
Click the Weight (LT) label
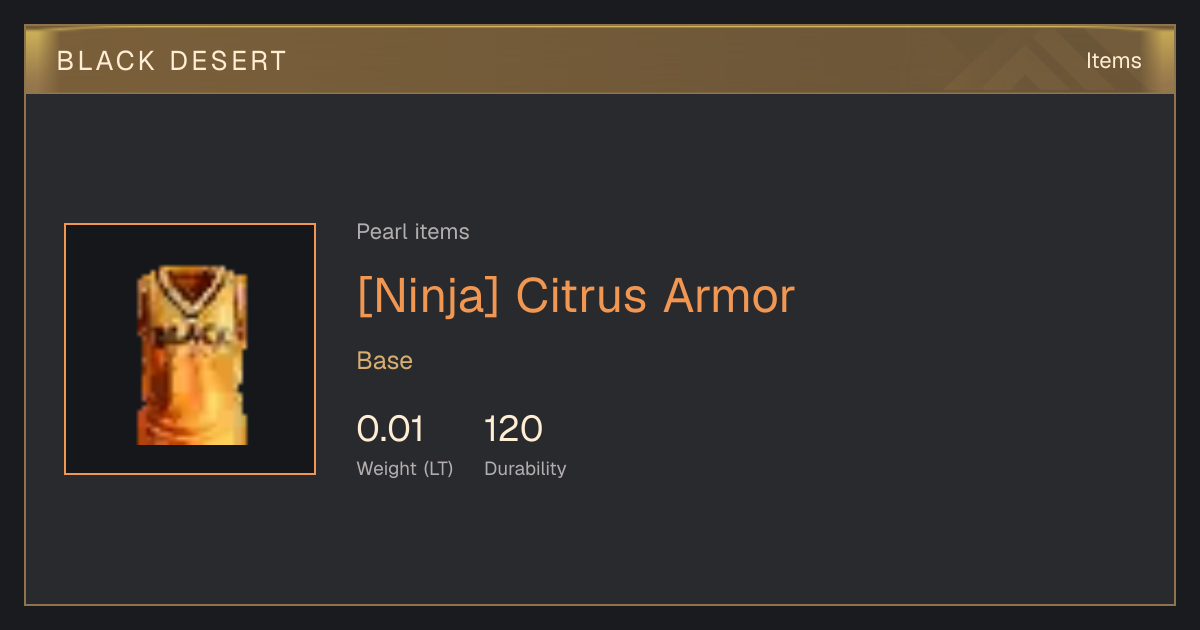405,468
